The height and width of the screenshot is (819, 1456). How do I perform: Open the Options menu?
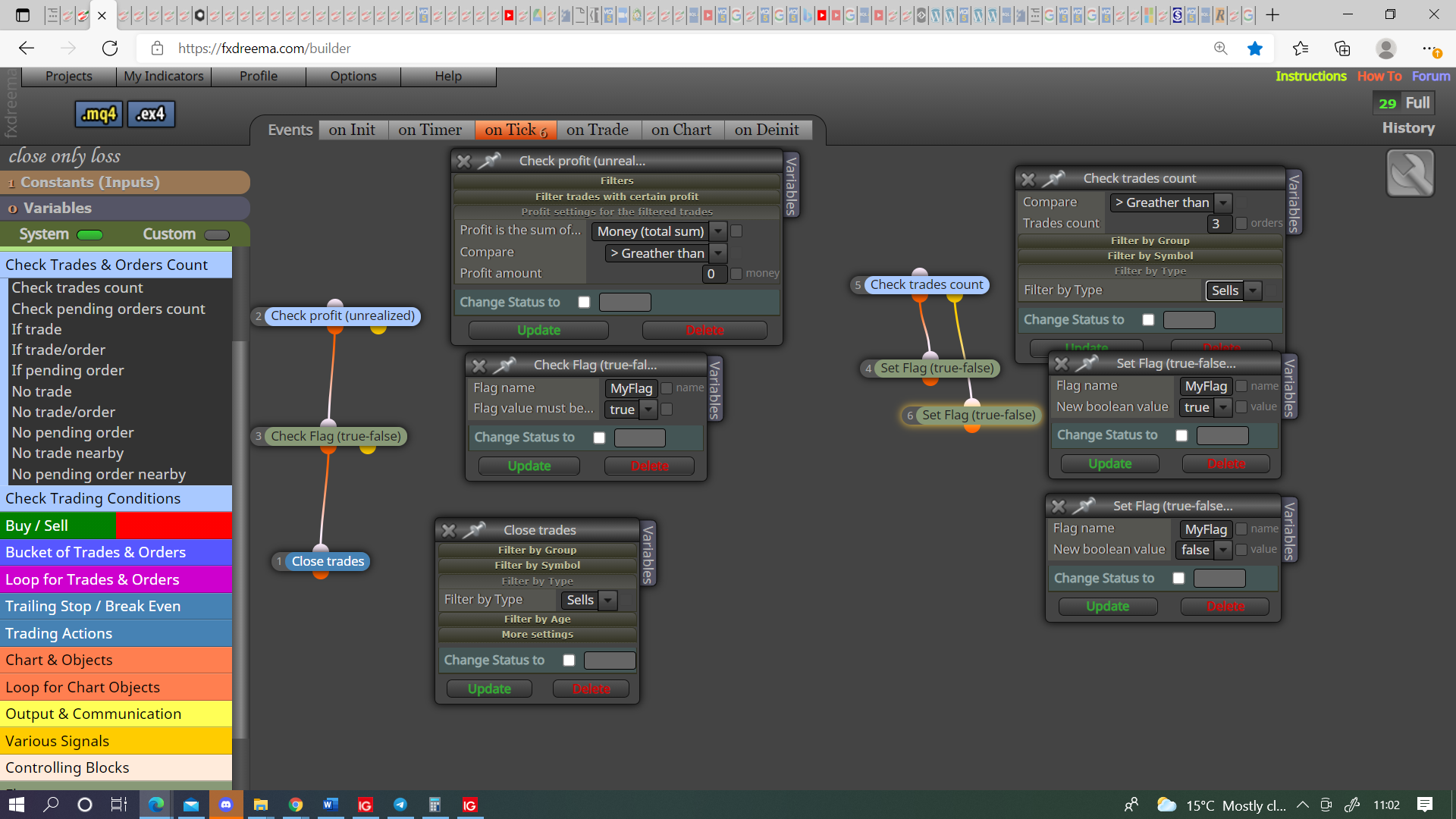pyautogui.click(x=353, y=76)
